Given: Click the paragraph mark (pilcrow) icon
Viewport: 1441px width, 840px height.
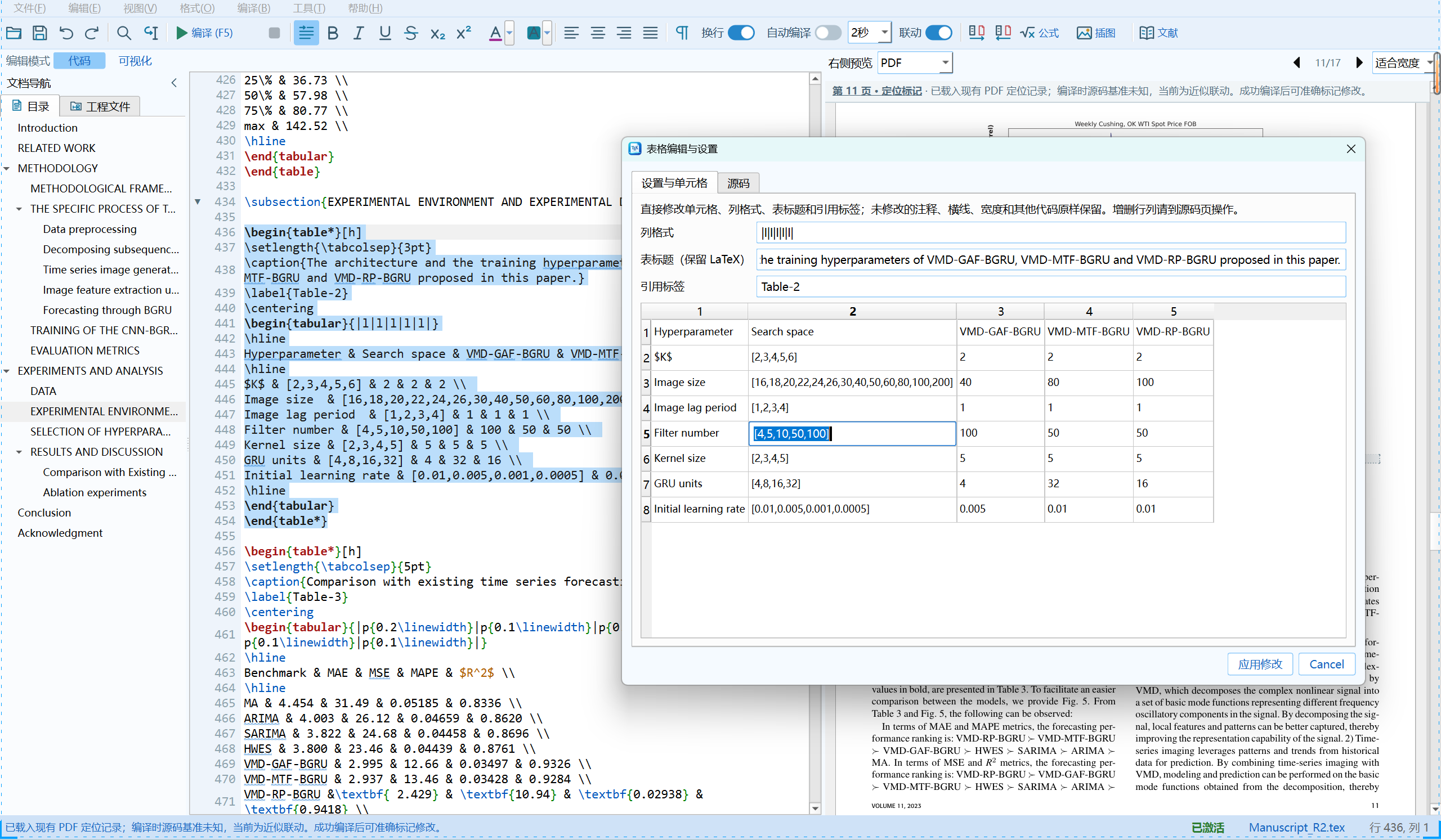Looking at the screenshot, I should [x=682, y=33].
